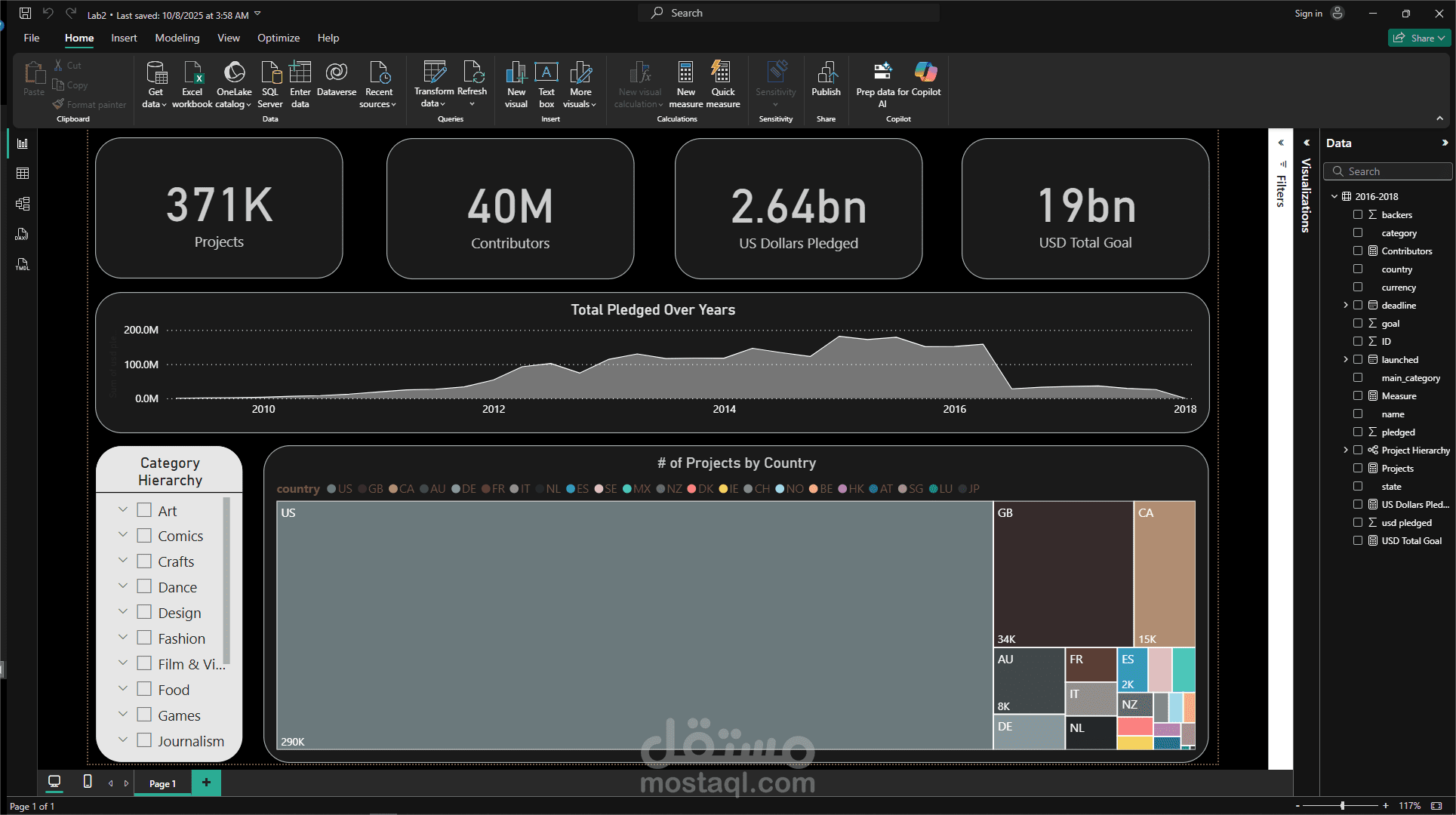This screenshot has width=1456, height=815.
Task: Tick the backers field checkbox
Action: point(1358,214)
